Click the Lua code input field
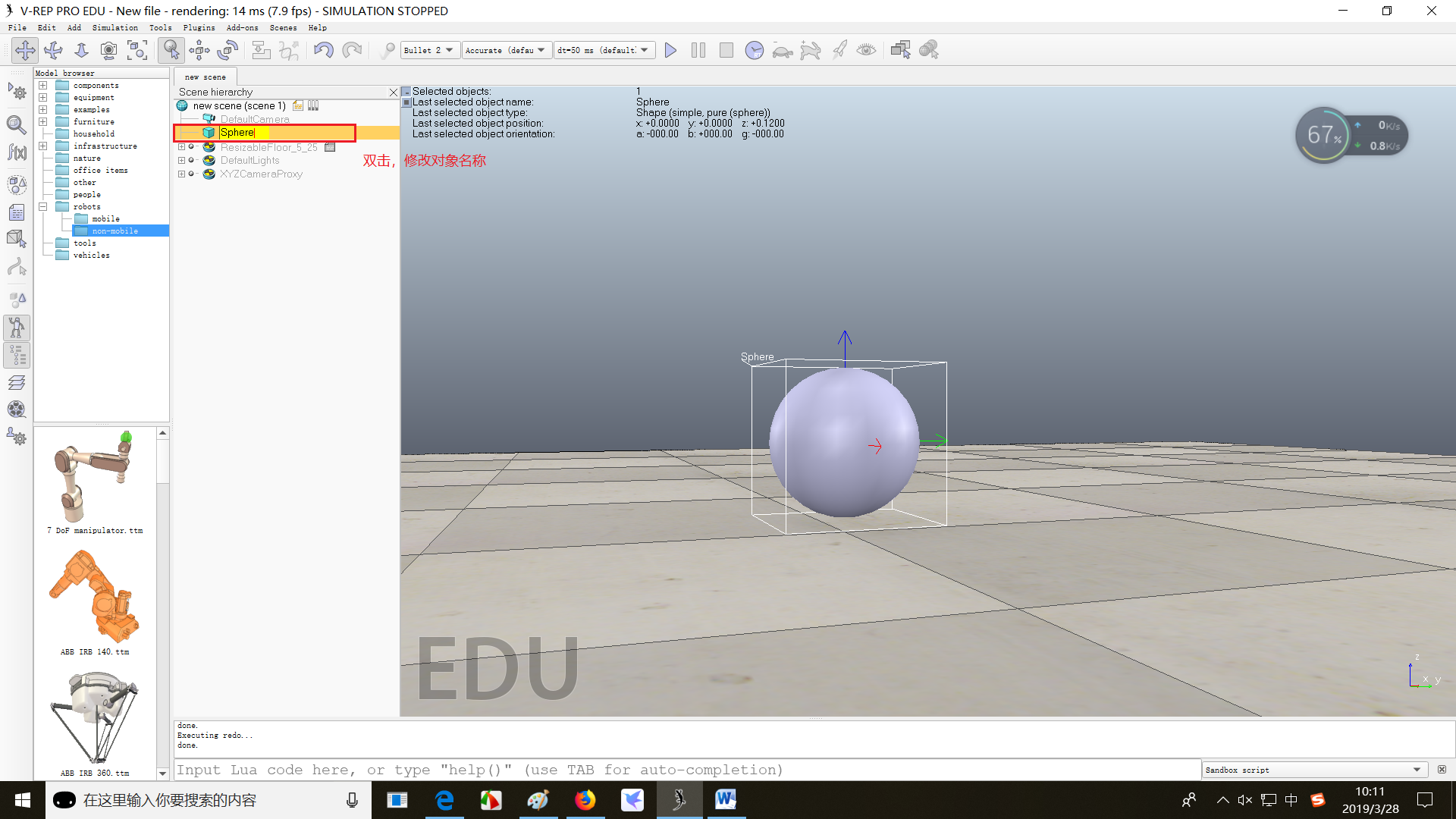The width and height of the screenshot is (1456, 819). pos(686,770)
